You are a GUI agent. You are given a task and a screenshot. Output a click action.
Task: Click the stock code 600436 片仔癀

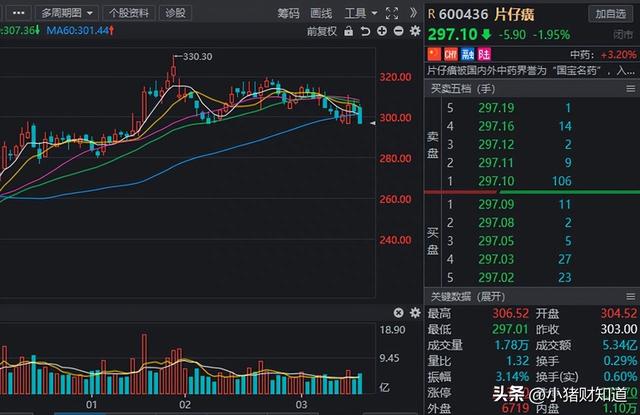point(487,15)
